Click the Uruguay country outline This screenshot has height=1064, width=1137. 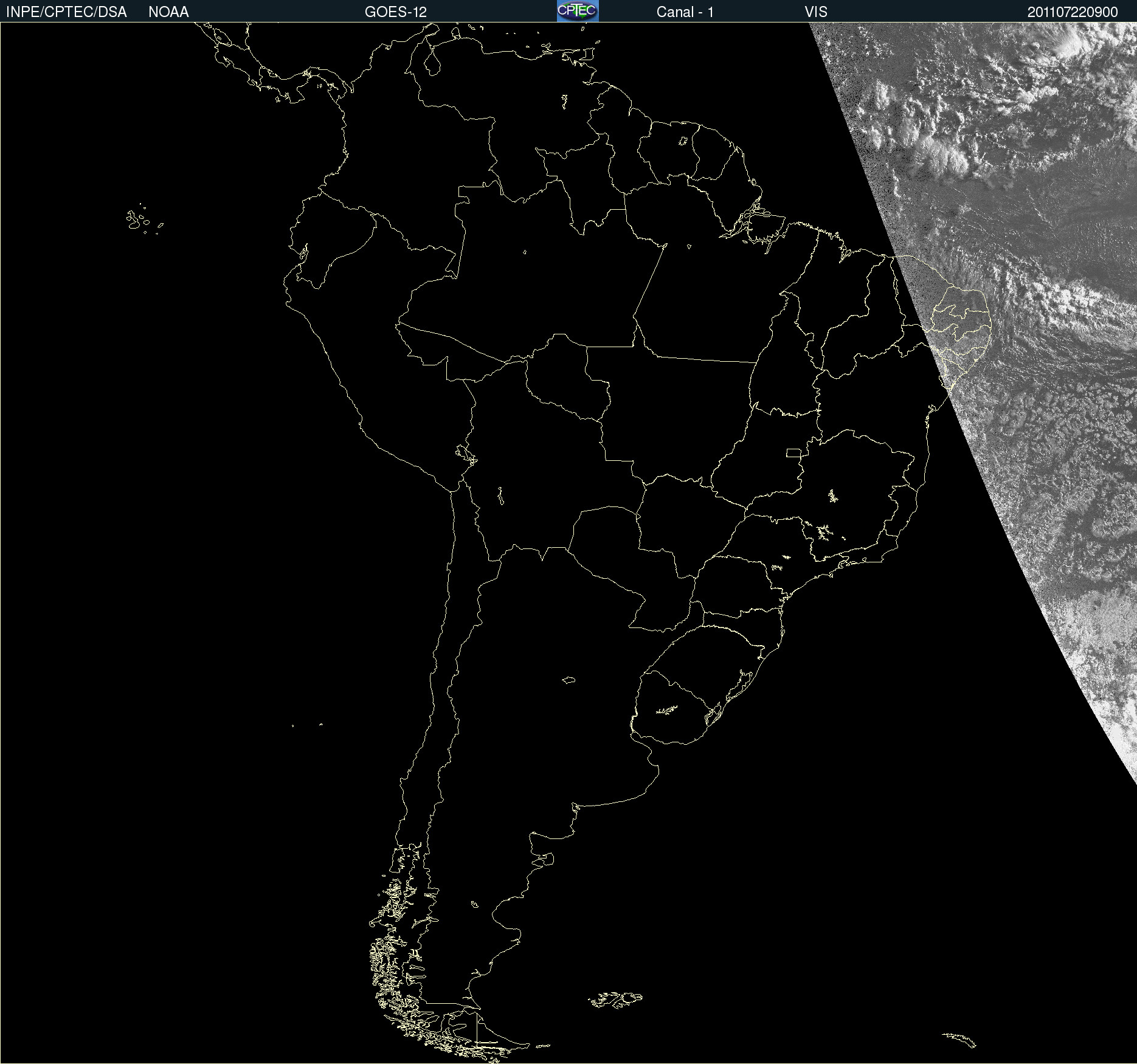(675, 707)
